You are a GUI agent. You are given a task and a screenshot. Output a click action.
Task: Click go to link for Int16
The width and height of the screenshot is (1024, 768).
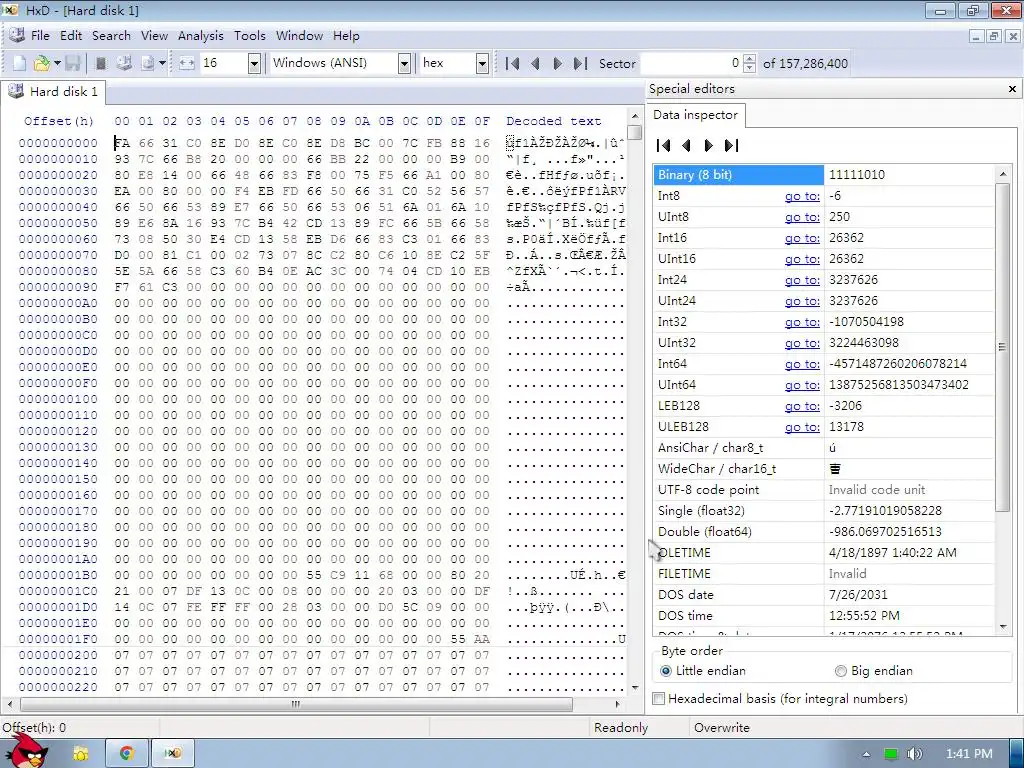pyautogui.click(x=802, y=238)
